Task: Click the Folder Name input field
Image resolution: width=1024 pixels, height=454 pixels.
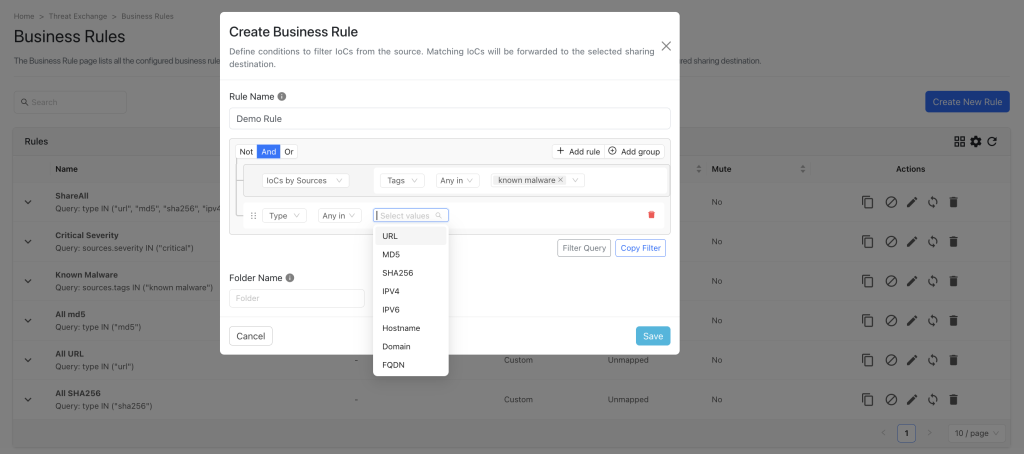Action: [x=296, y=299]
